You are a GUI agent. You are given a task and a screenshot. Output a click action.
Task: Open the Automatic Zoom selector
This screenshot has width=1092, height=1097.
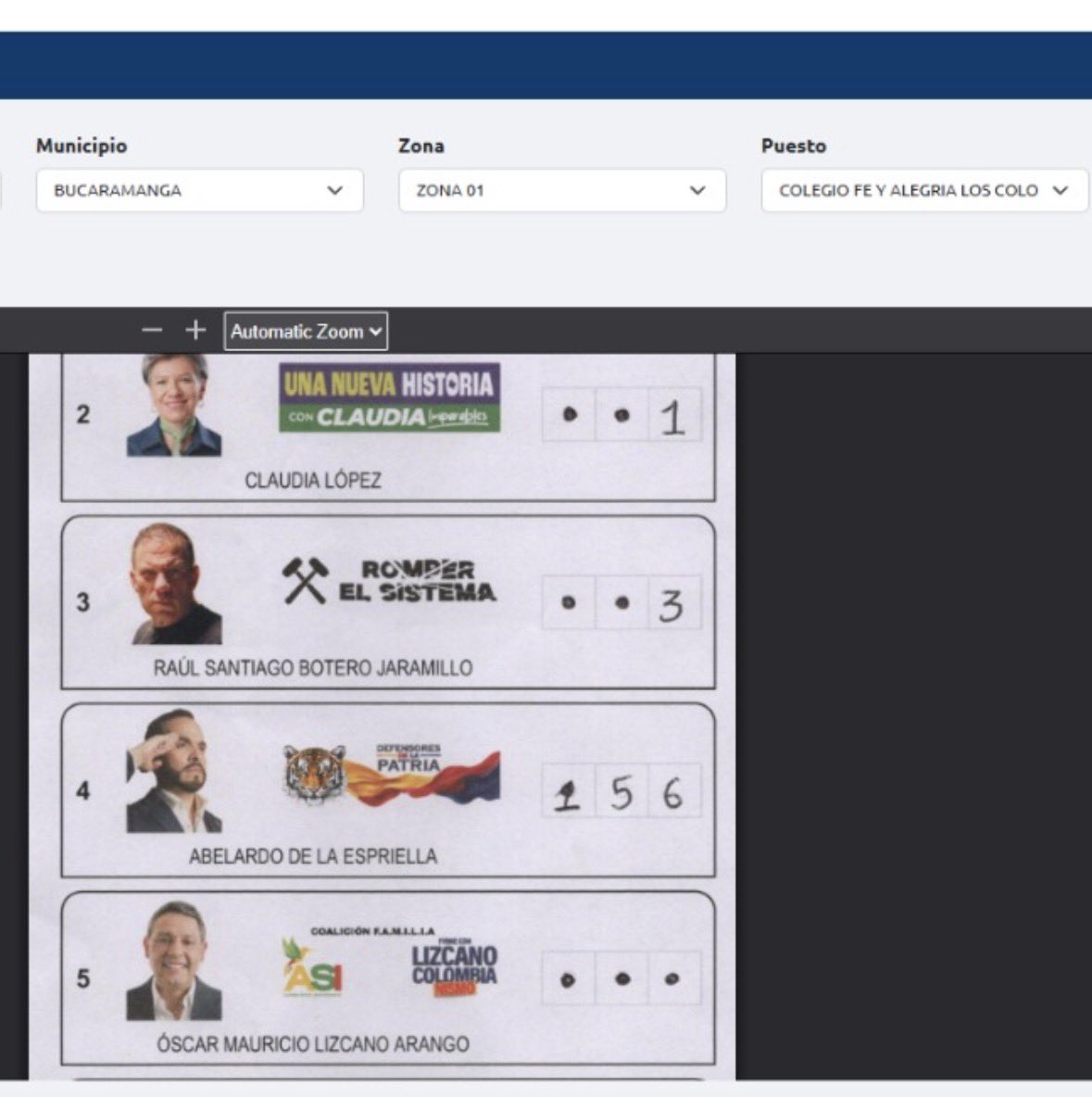(x=306, y=331)
